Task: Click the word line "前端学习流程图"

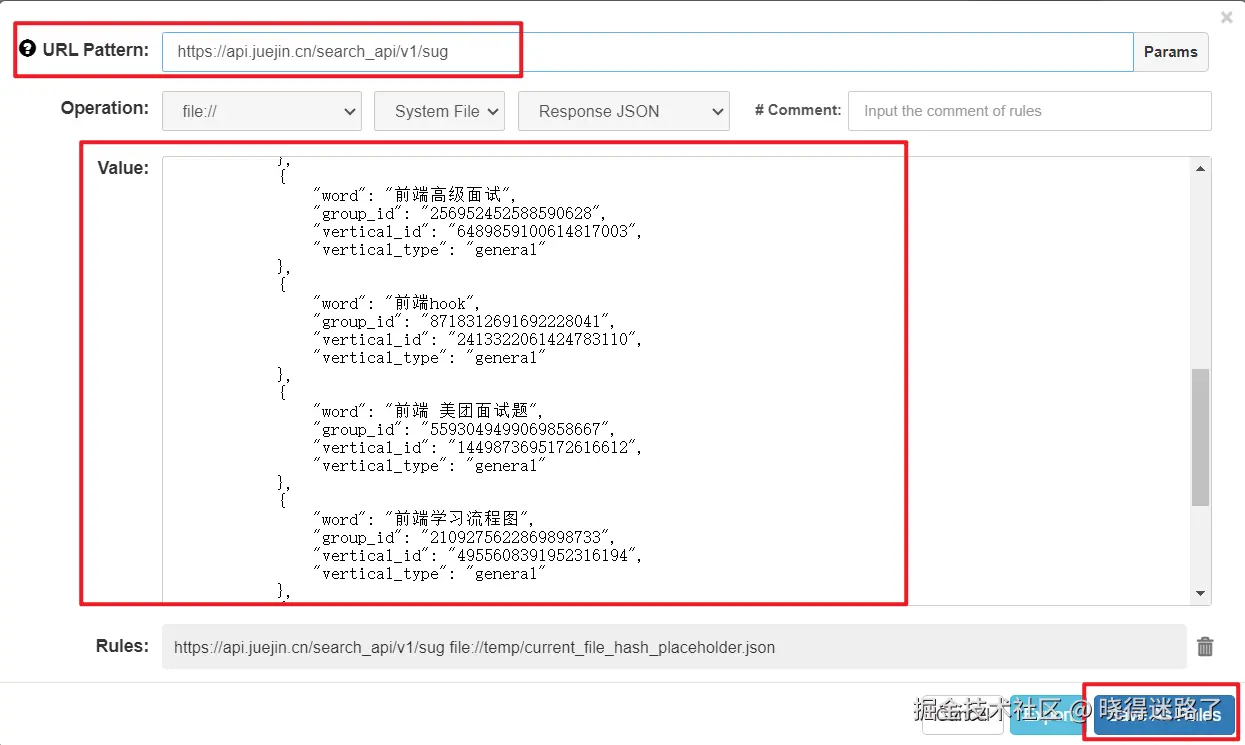Action: [x=424, y=519]
